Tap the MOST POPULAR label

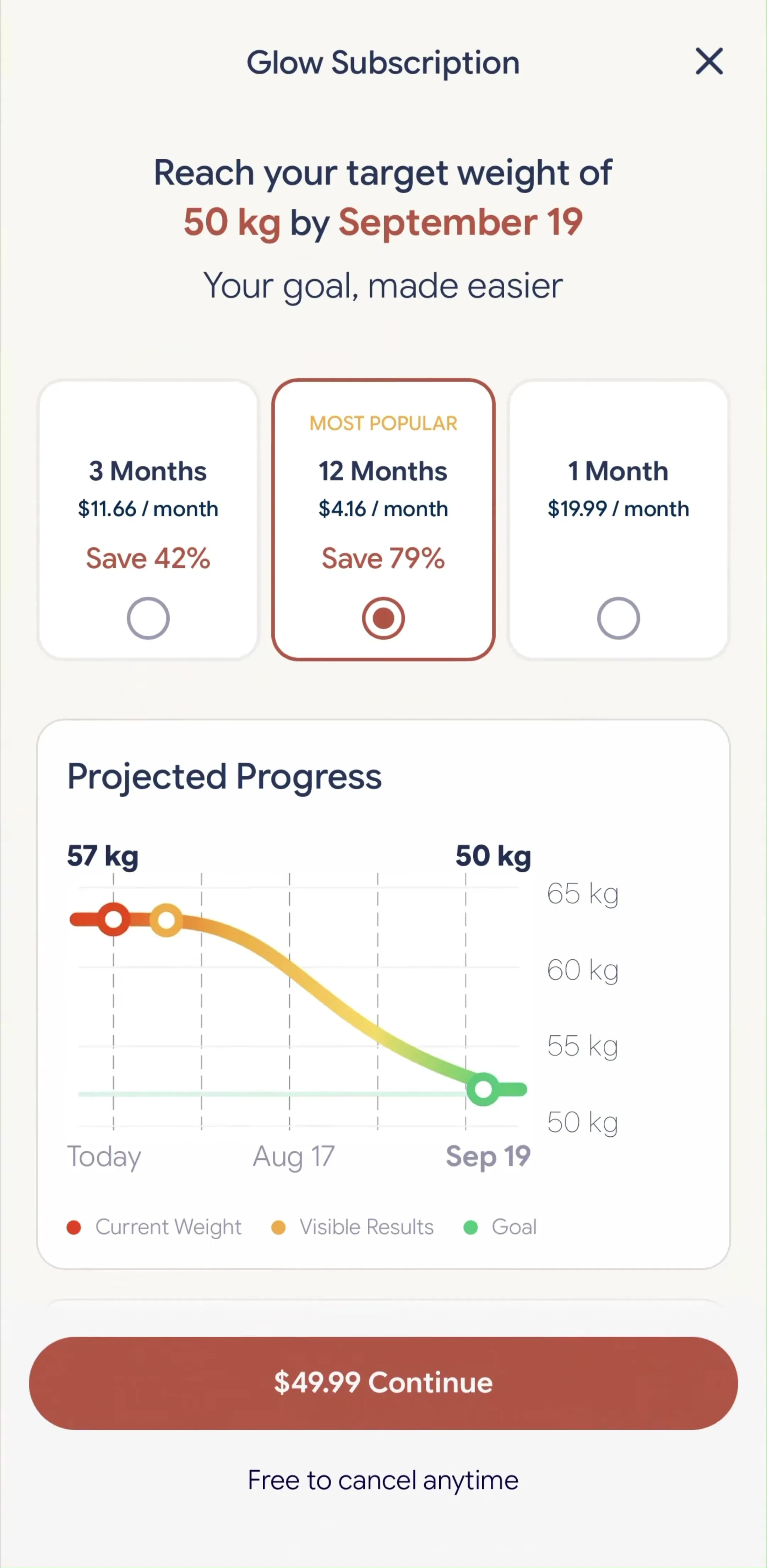[383, 423]
